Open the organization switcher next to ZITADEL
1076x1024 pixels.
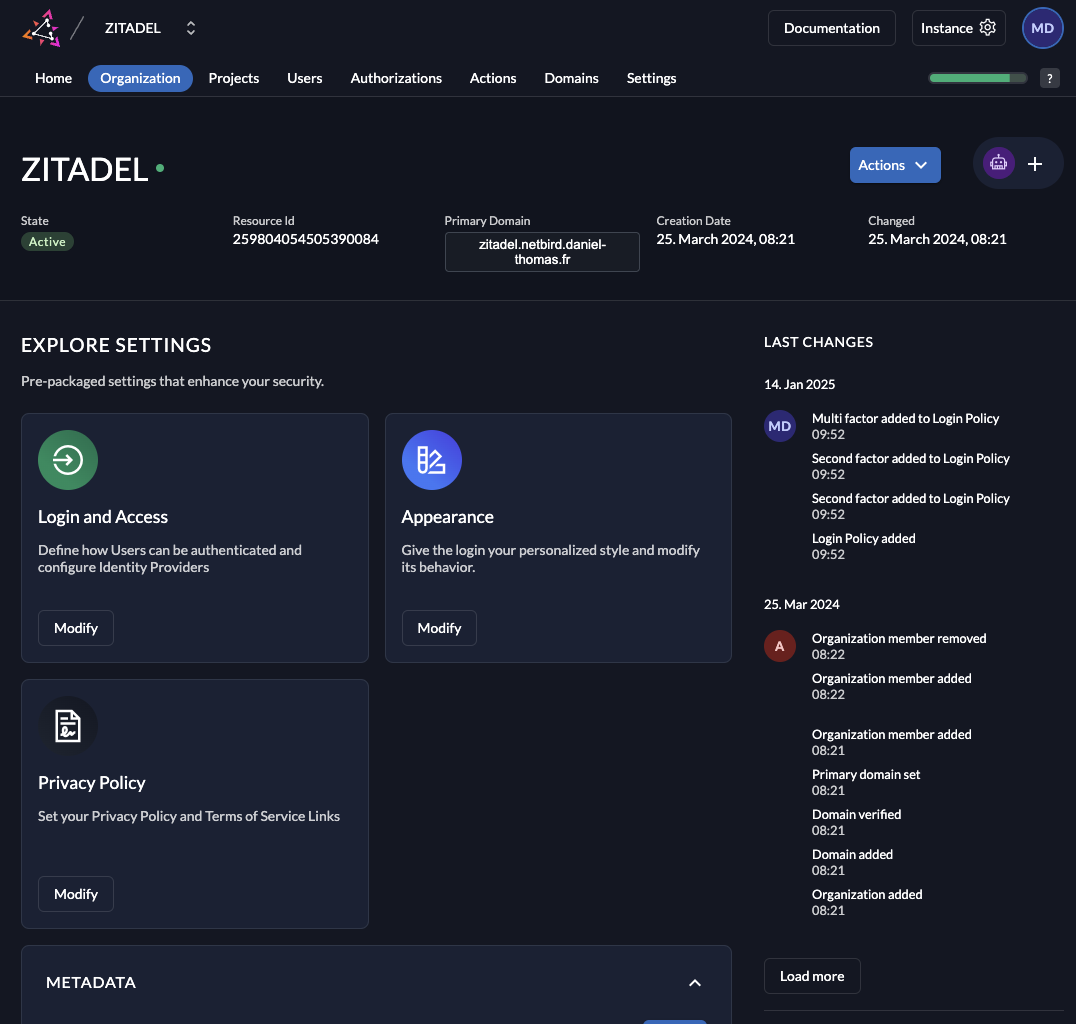tap(190, 27)
